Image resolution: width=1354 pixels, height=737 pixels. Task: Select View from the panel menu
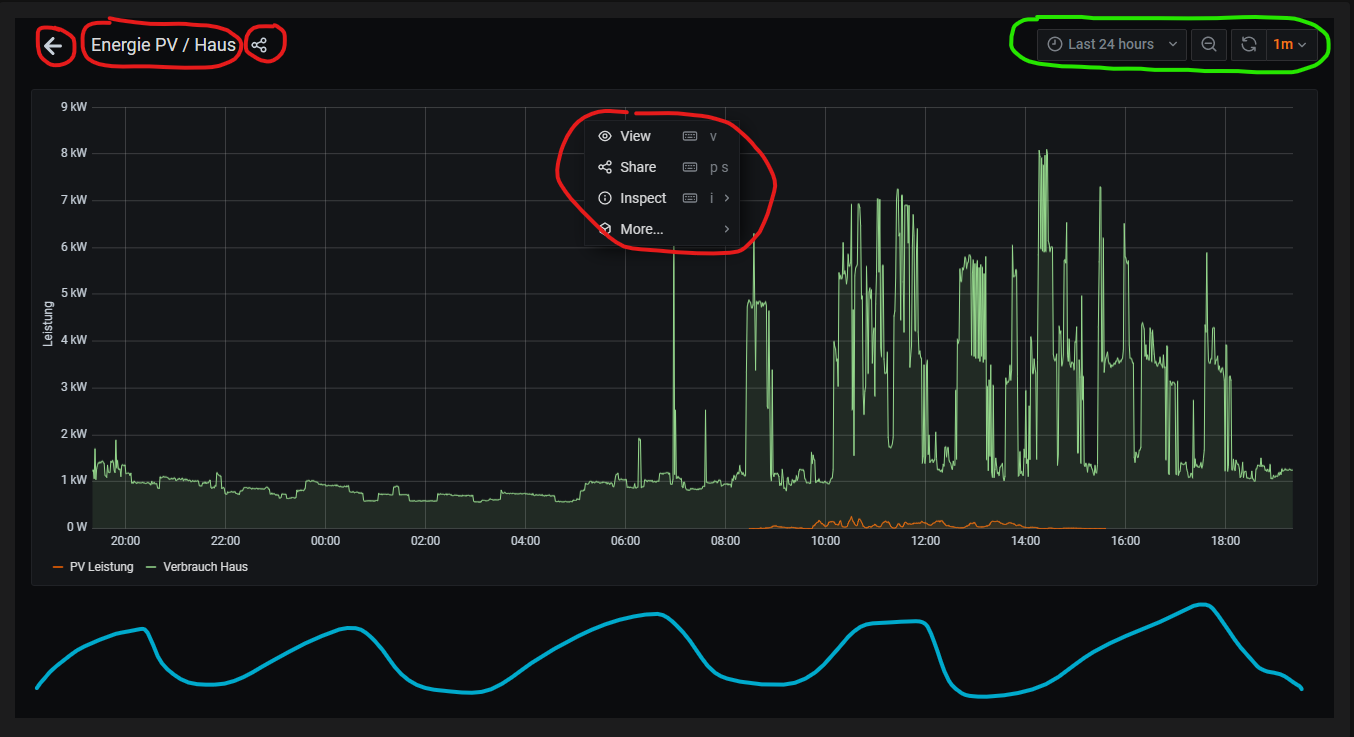pyautogui.click(x=635, y=136)
